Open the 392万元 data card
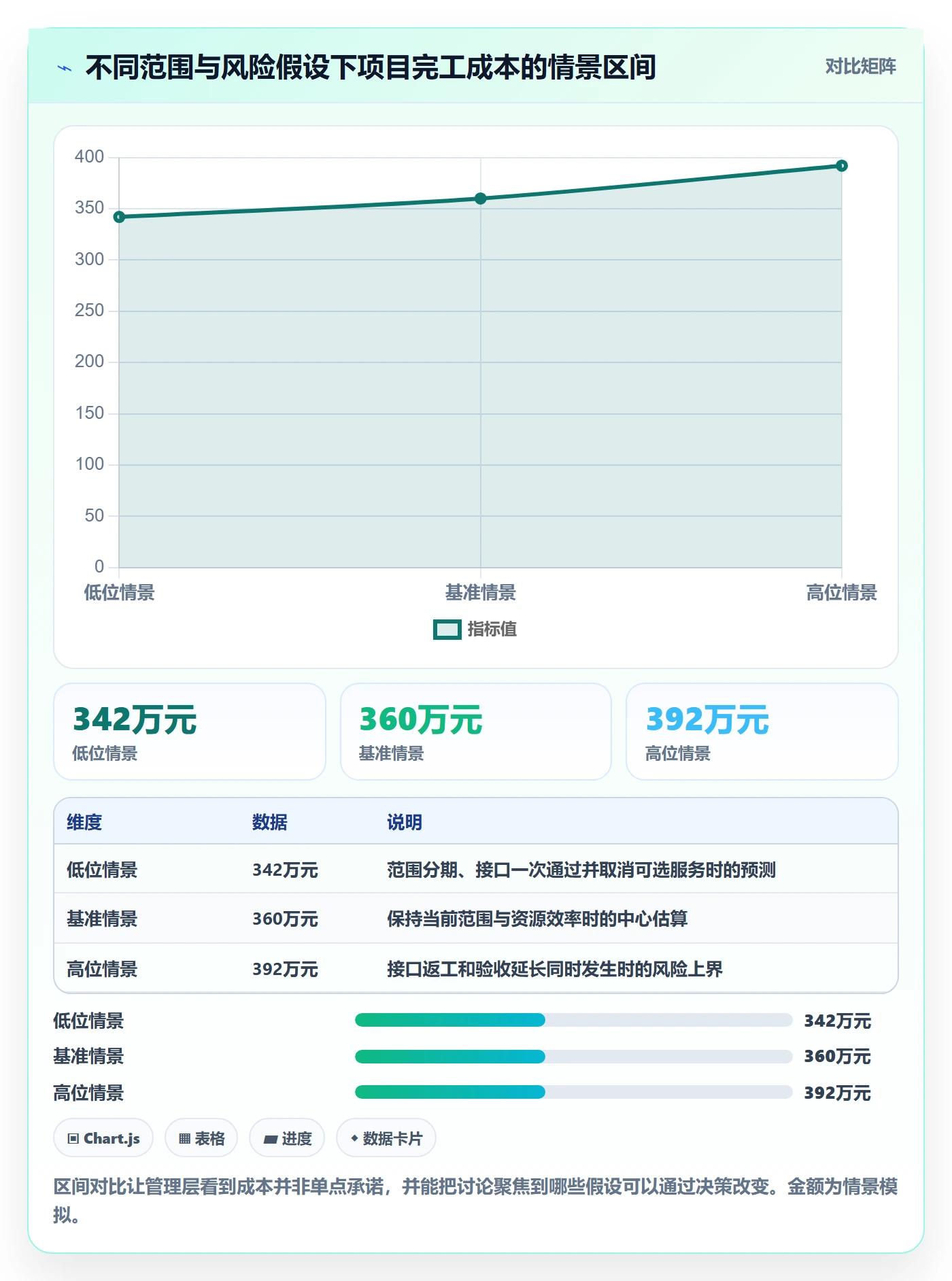 (762, 732)
